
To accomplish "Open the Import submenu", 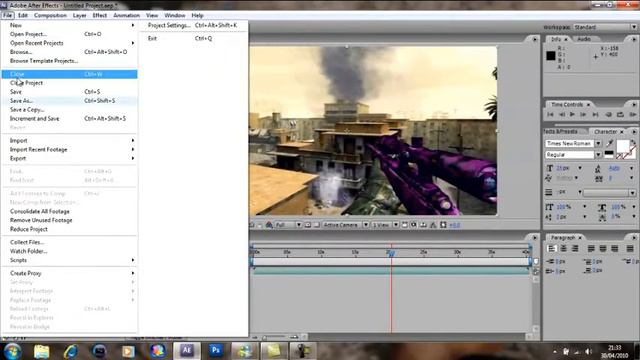I will [x=69, y=140].
